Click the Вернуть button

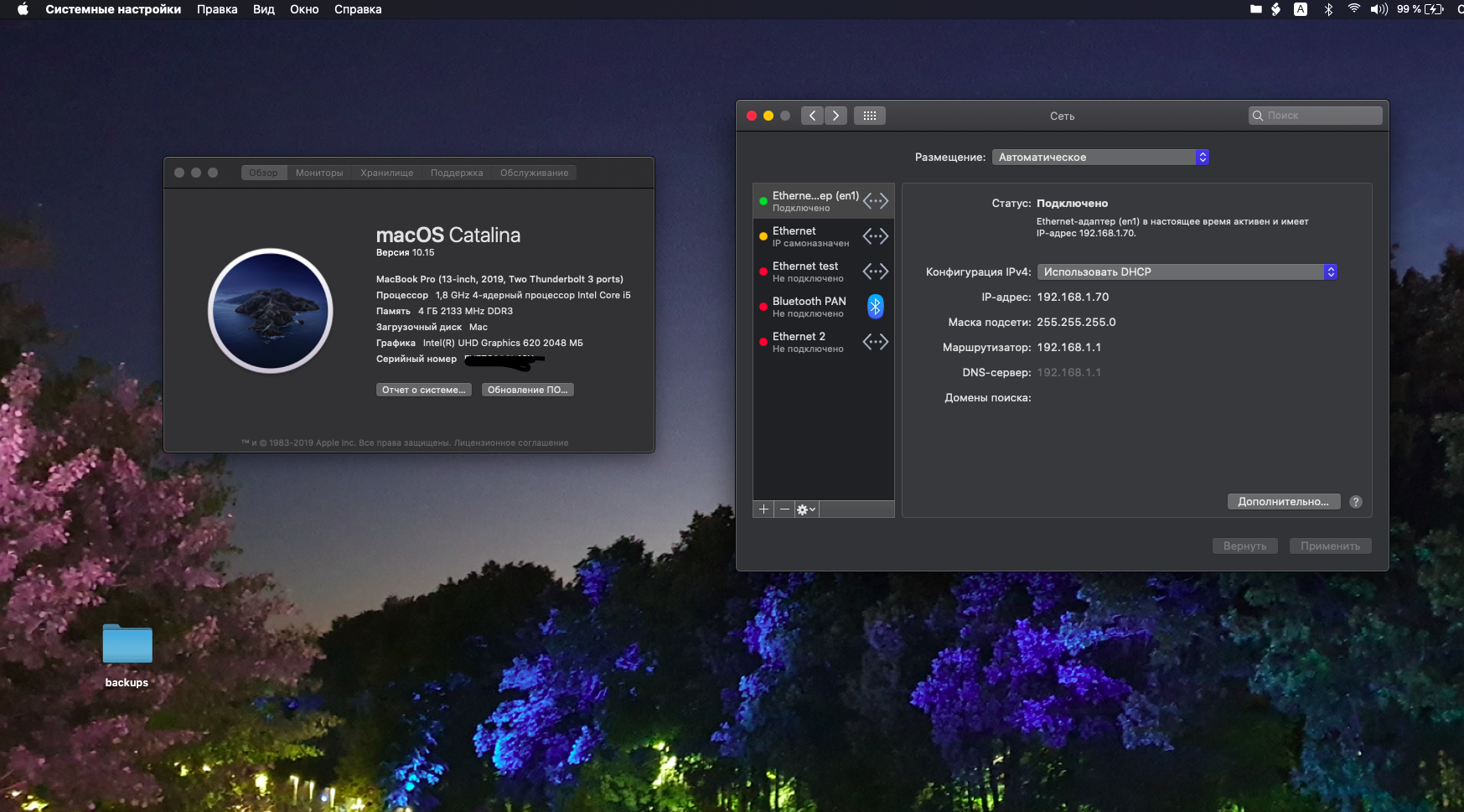pos(1245,546)
